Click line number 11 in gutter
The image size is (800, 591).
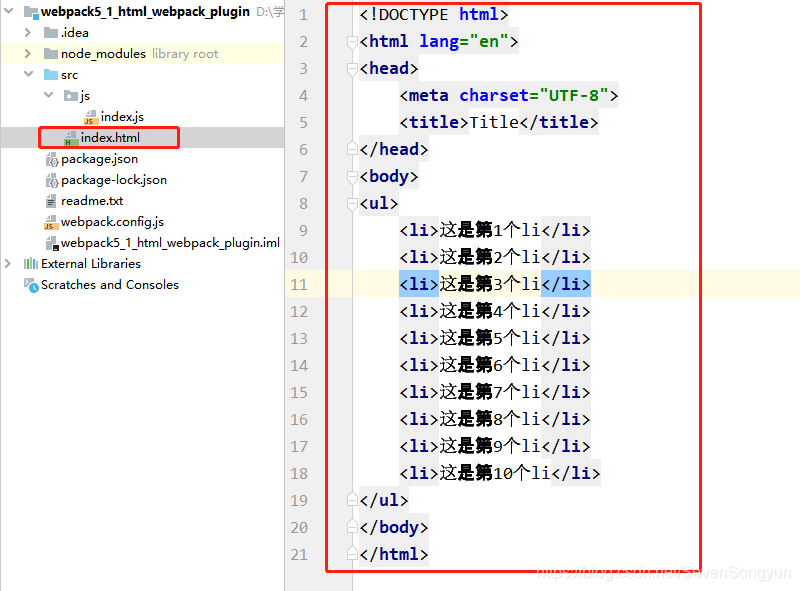point(299,284)
